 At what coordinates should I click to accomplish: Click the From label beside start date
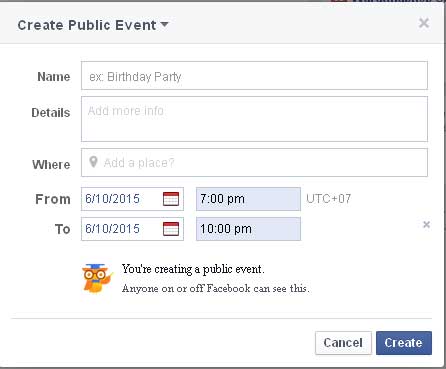pyautogui.click(x=53, y=199)
